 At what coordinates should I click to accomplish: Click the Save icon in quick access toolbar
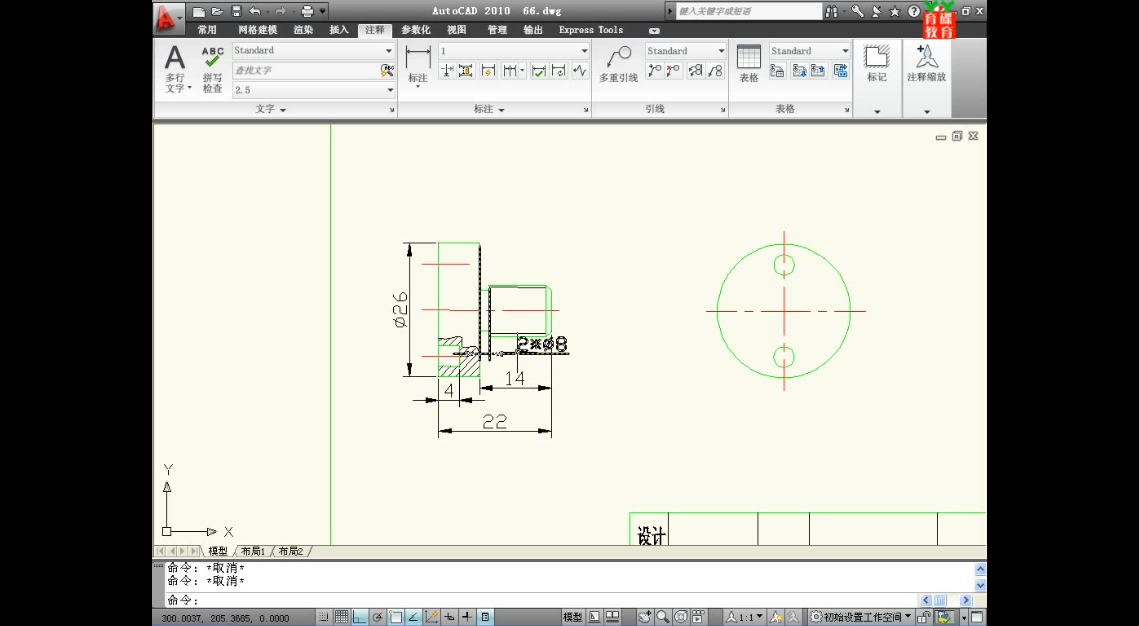pyautogui.click(x=235, y=12)
